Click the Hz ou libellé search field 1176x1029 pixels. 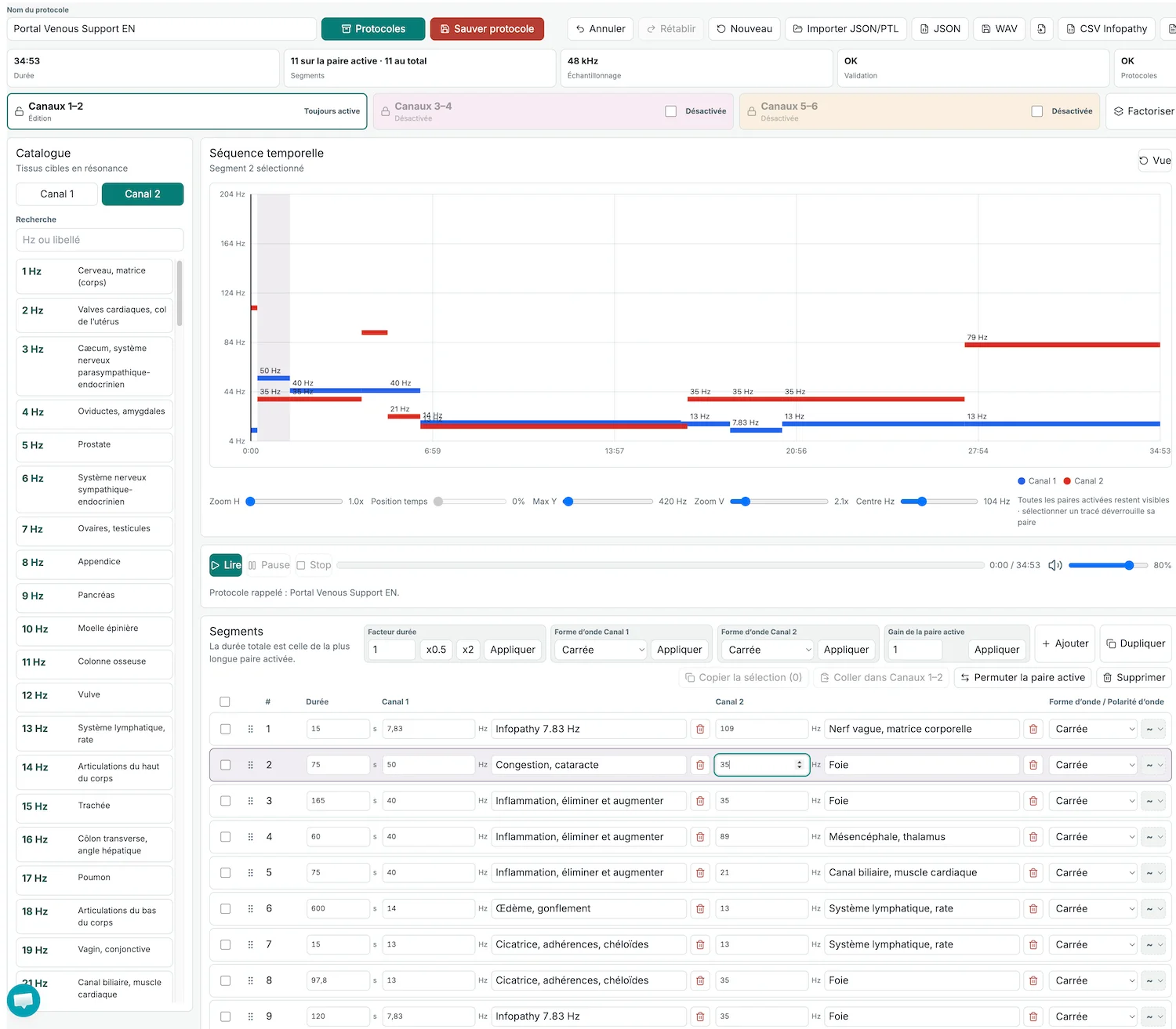[100, 240]
